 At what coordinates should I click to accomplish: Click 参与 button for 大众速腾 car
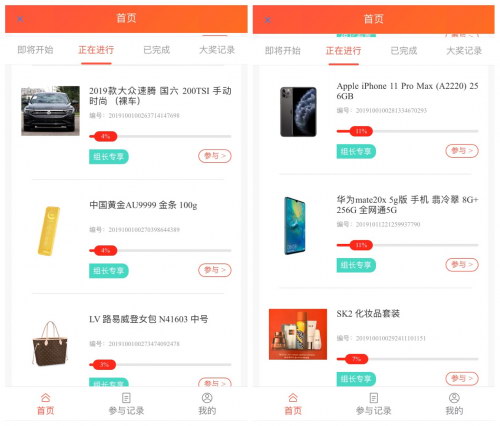click(215, 156)
